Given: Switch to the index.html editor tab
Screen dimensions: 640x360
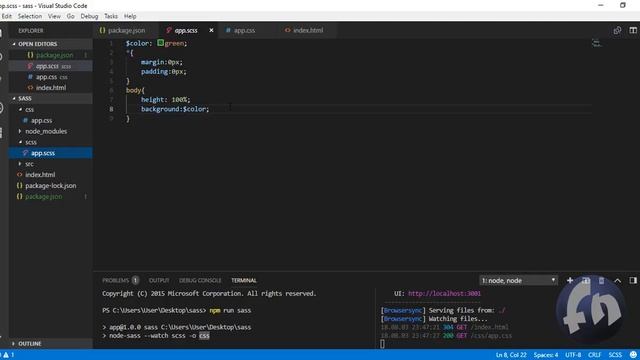Looking at the screenshot, I should coord(308,31).
